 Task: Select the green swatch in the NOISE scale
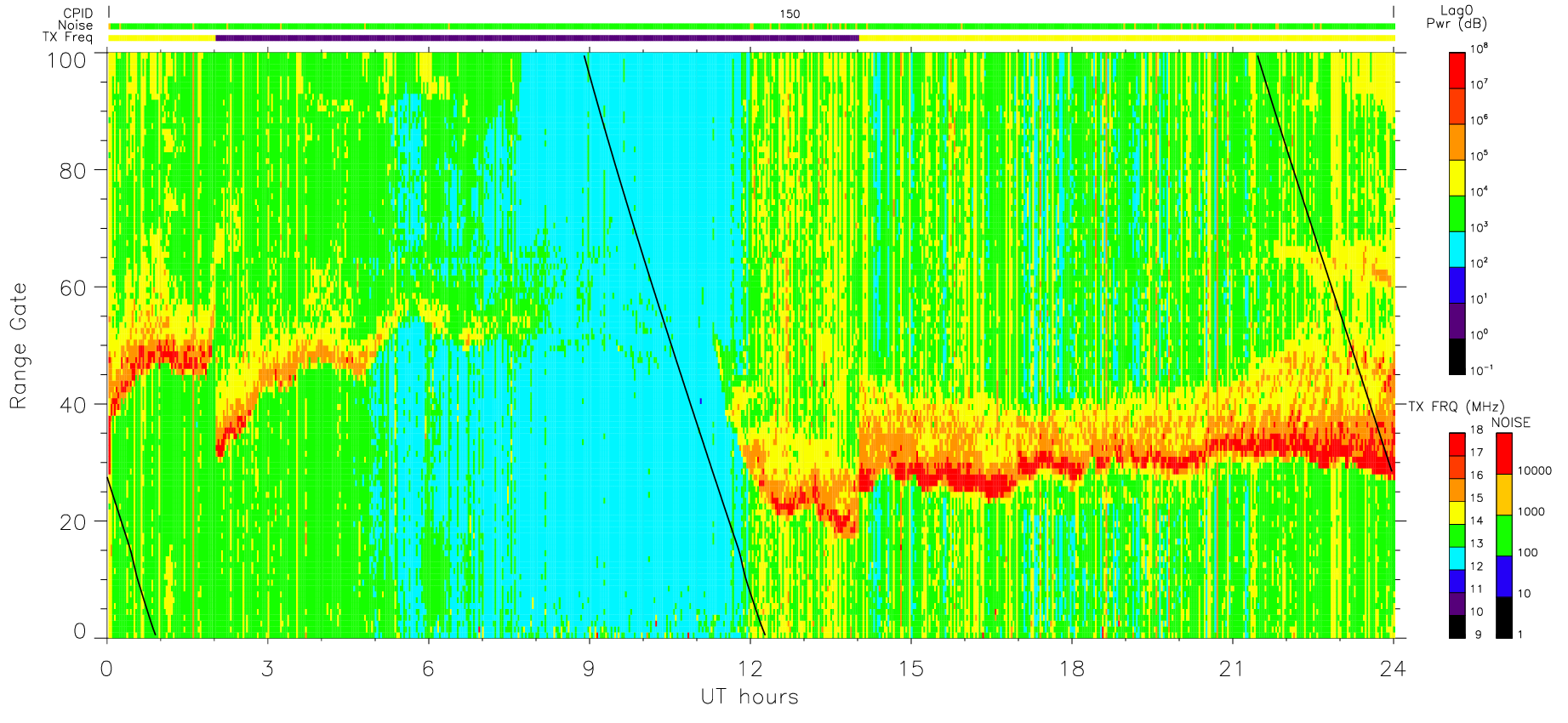point(1504,535)
